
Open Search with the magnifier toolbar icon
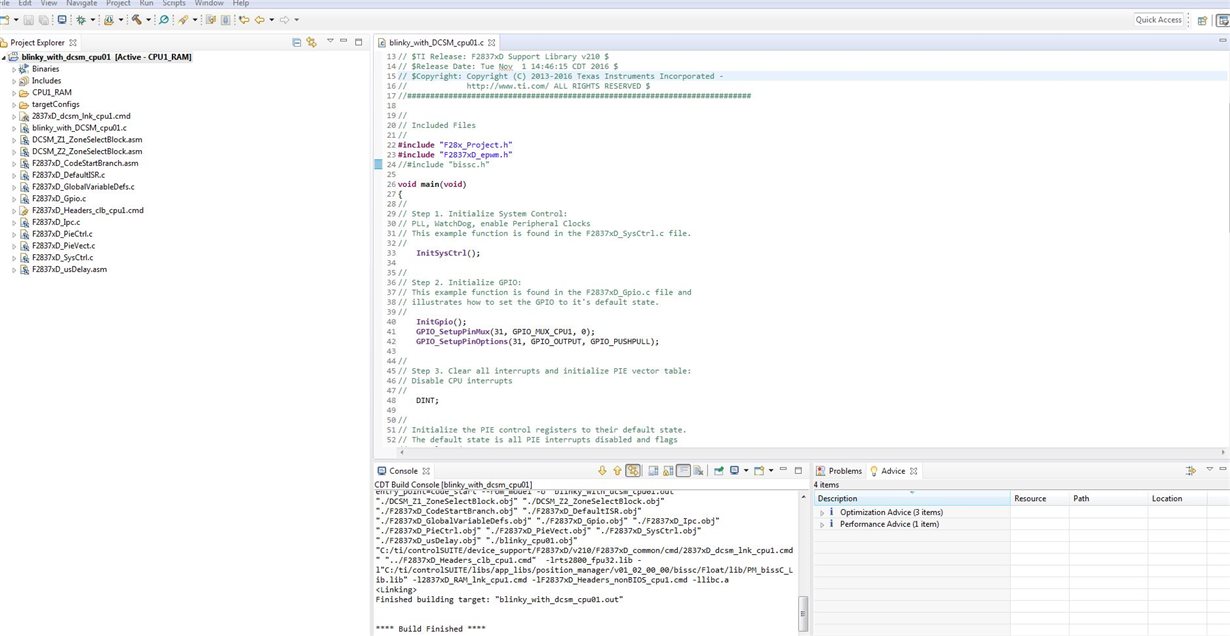tap(163, 20)
